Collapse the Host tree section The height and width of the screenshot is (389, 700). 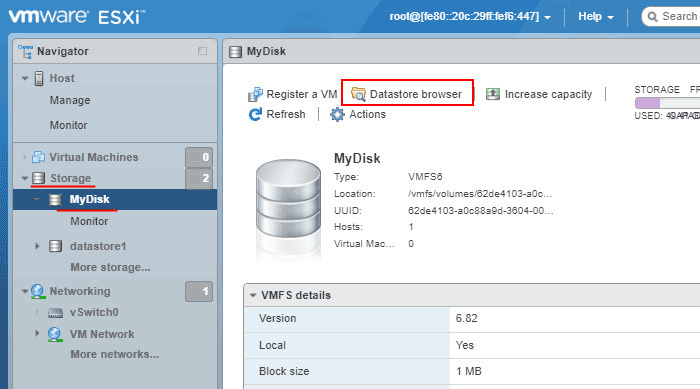[25, 78]
